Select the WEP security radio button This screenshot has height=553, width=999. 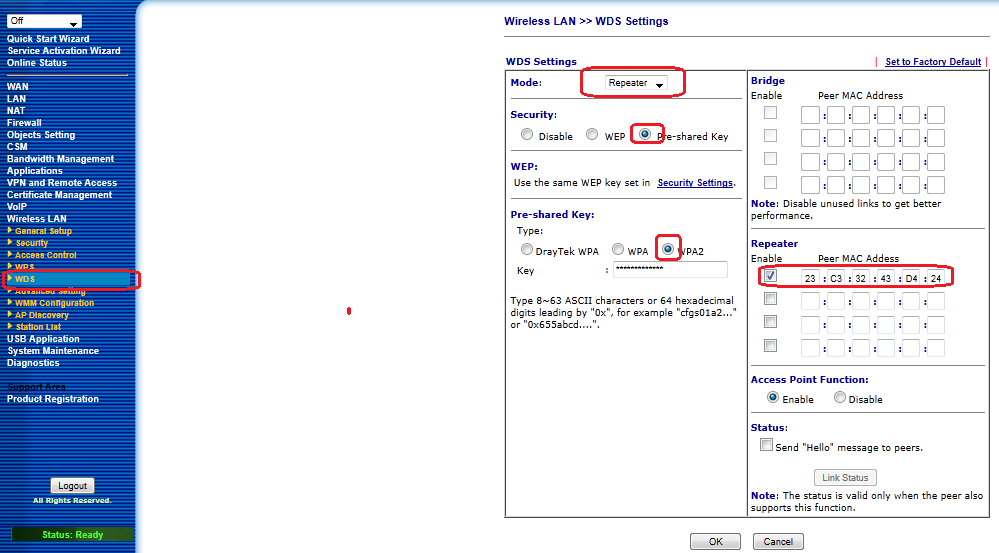(x=592, y=135)
